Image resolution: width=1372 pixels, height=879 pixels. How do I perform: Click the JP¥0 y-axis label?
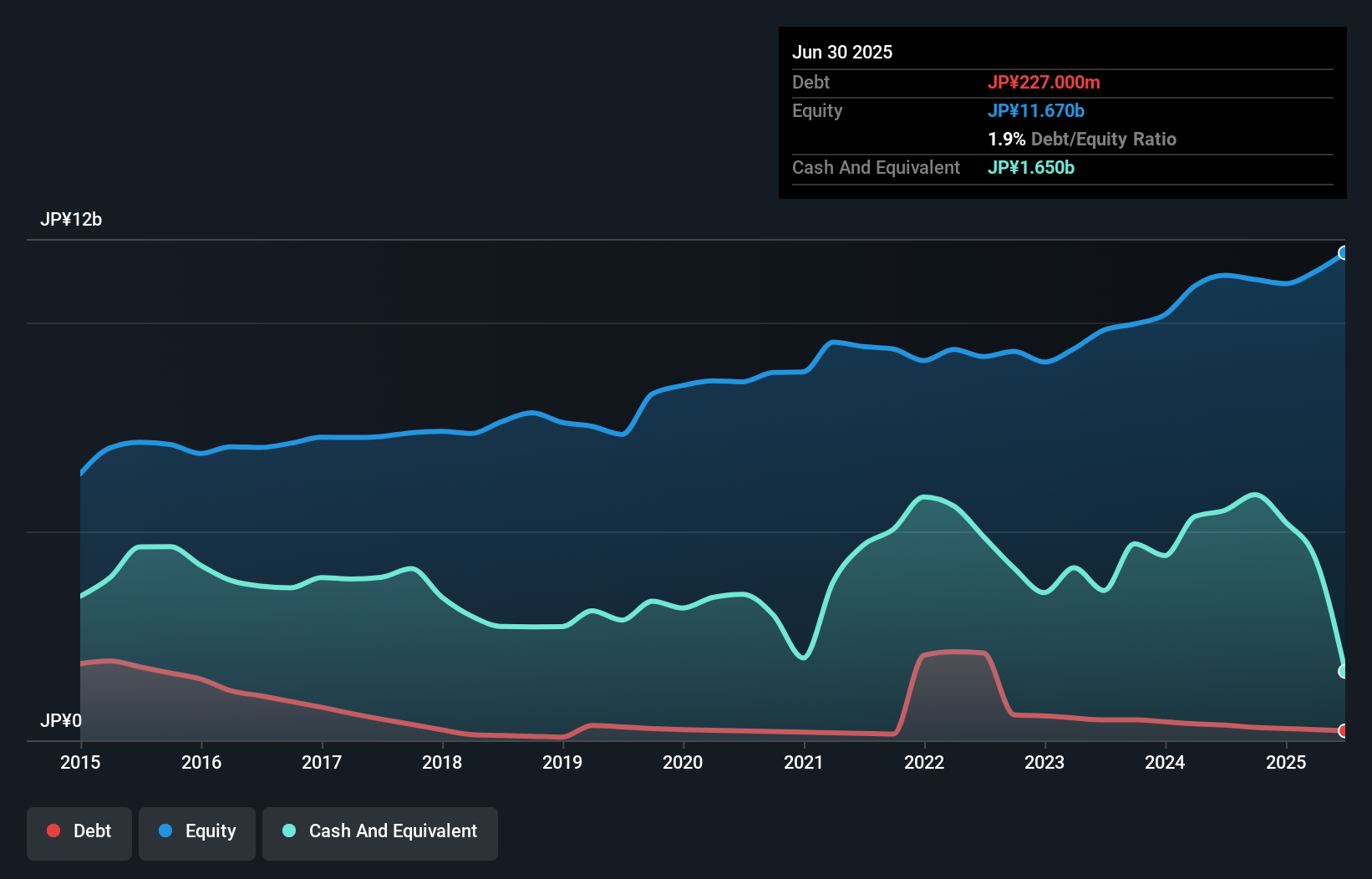[x=61, y=720]
